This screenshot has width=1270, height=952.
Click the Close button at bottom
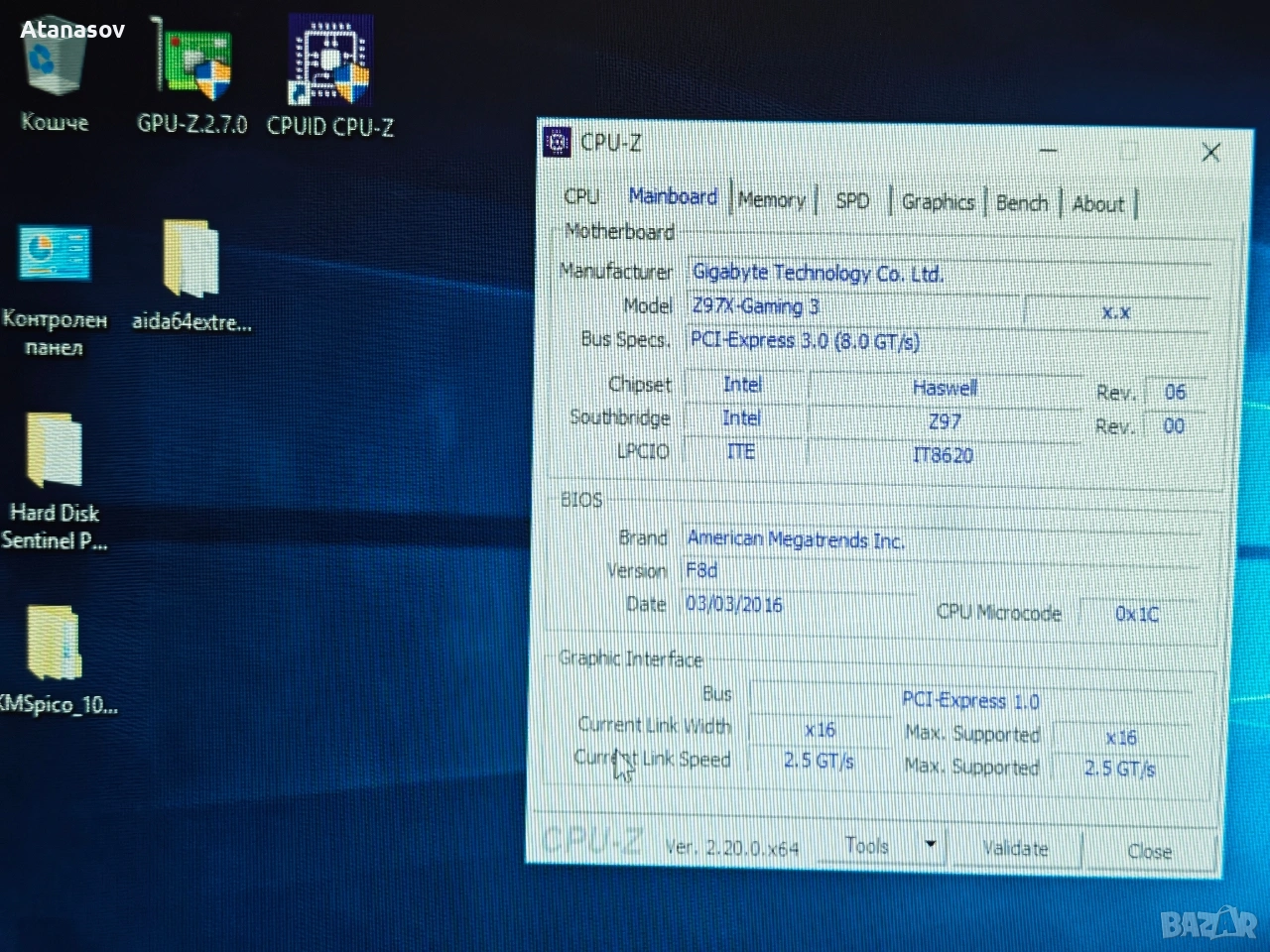[x=1149, y=852]
